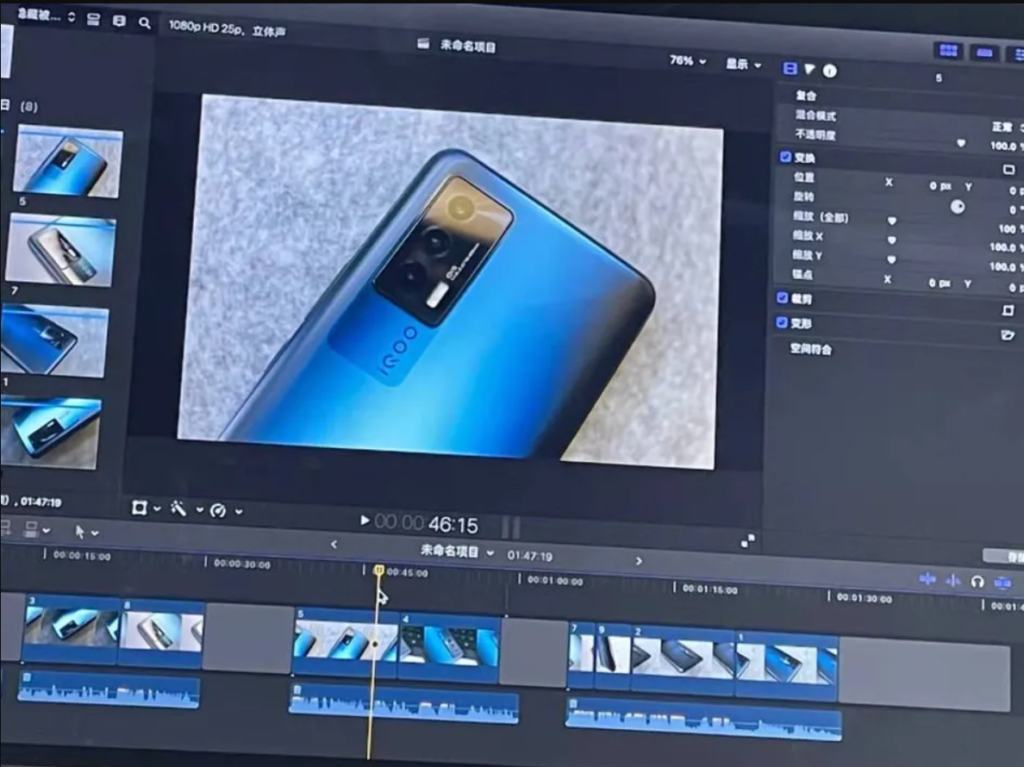This screenshot has width=1024, height=767.
Task: Click the crop on-screen control icon
Action: point(1008,310)
